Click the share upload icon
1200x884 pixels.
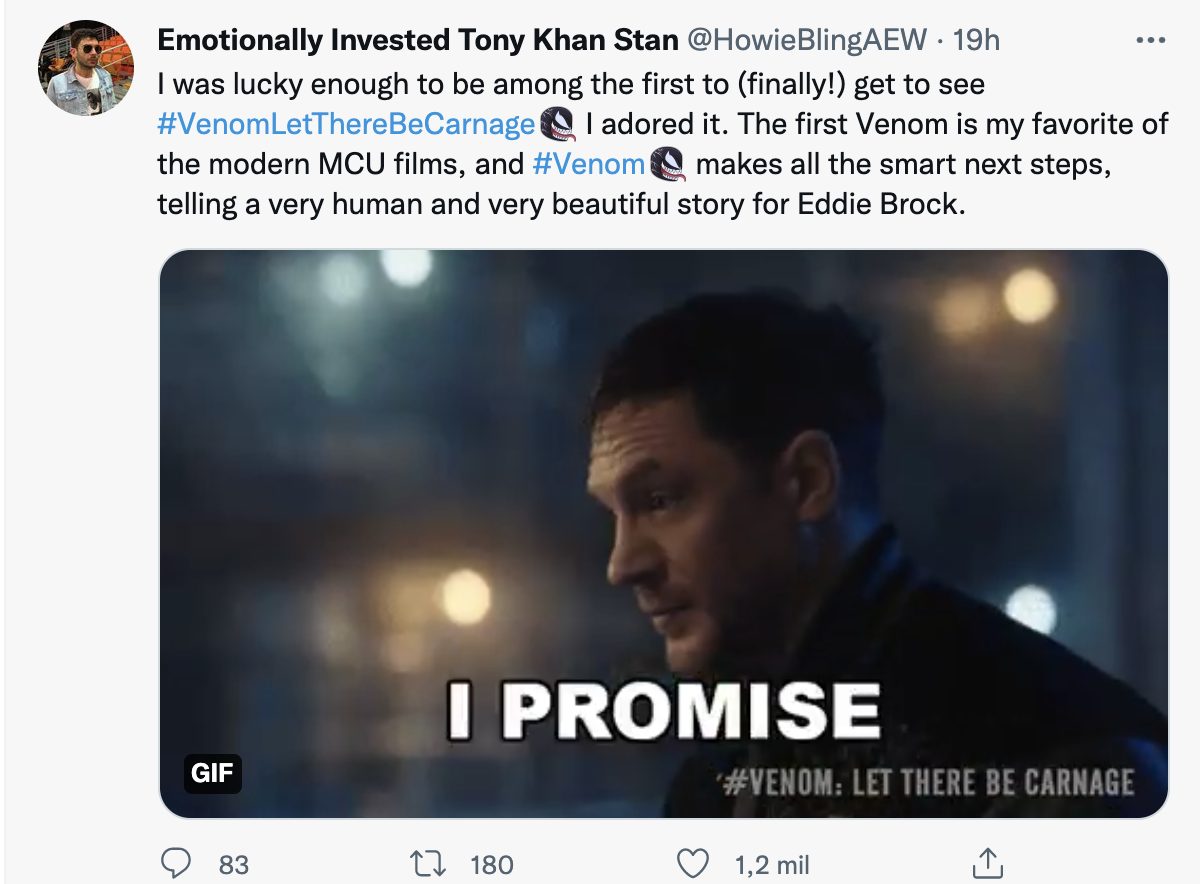987,863
